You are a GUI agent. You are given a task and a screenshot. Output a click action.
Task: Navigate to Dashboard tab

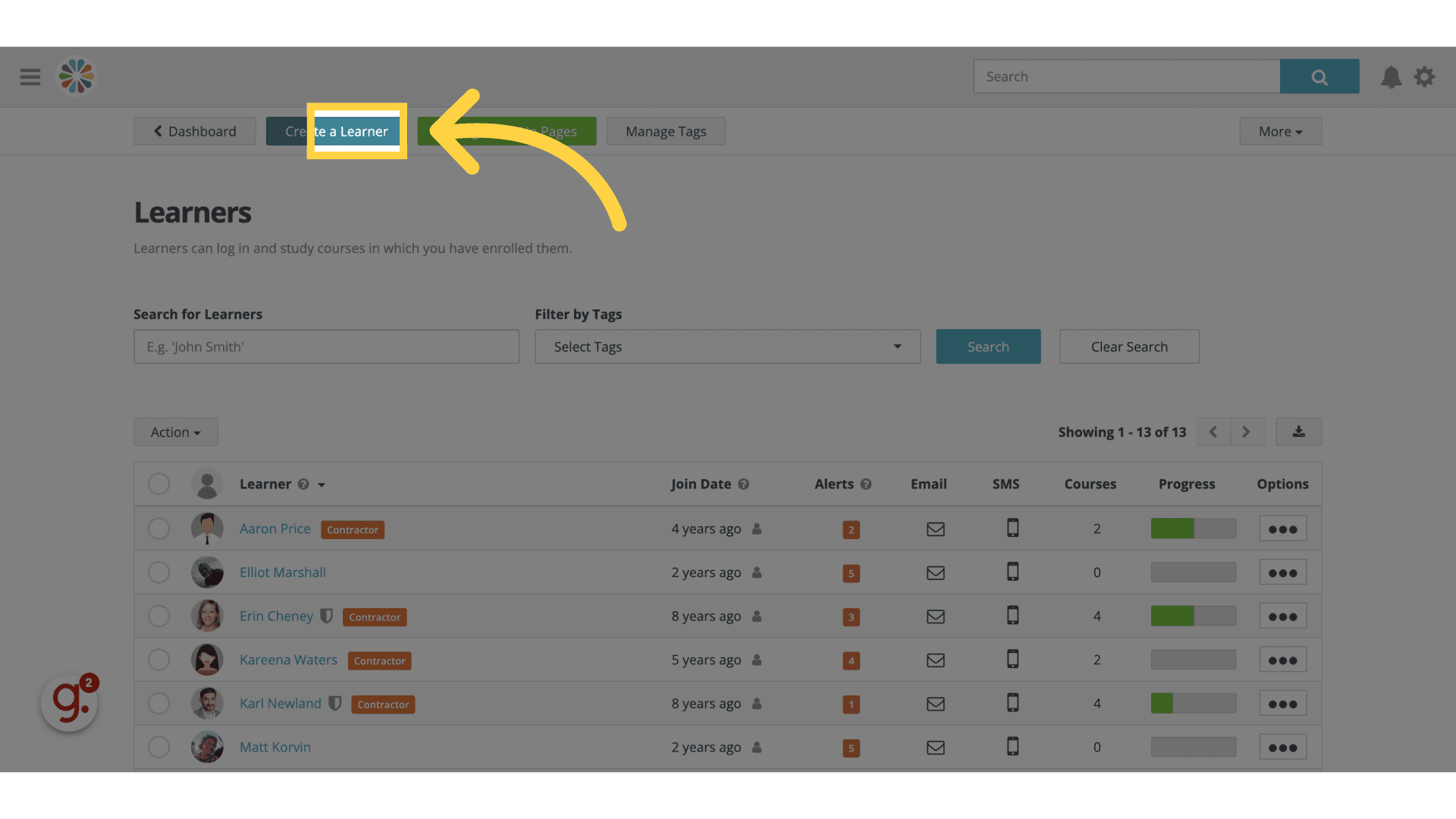tap(194, 131)
